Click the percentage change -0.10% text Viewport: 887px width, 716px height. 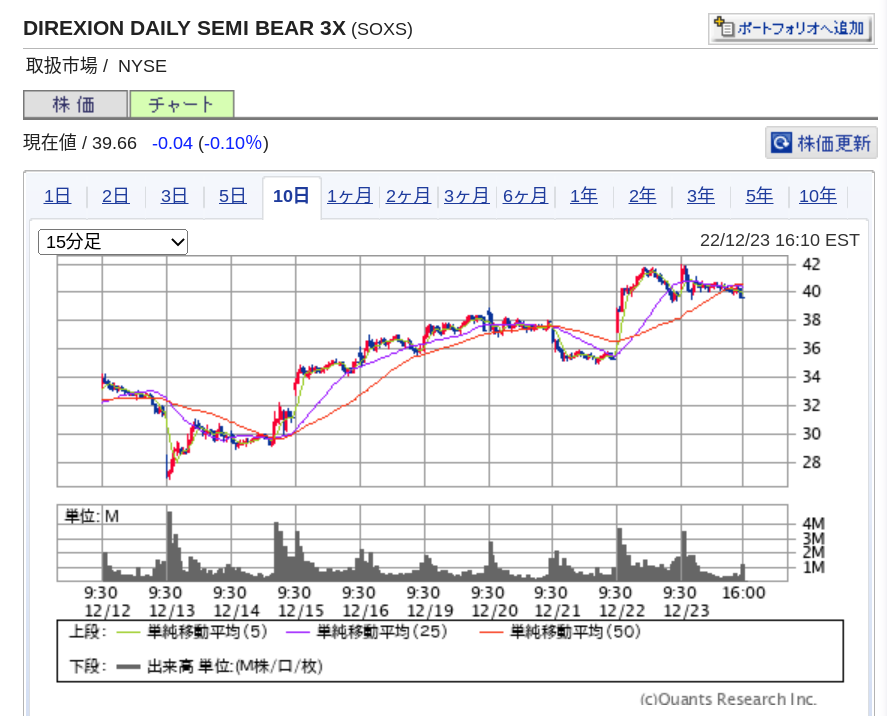233,143
